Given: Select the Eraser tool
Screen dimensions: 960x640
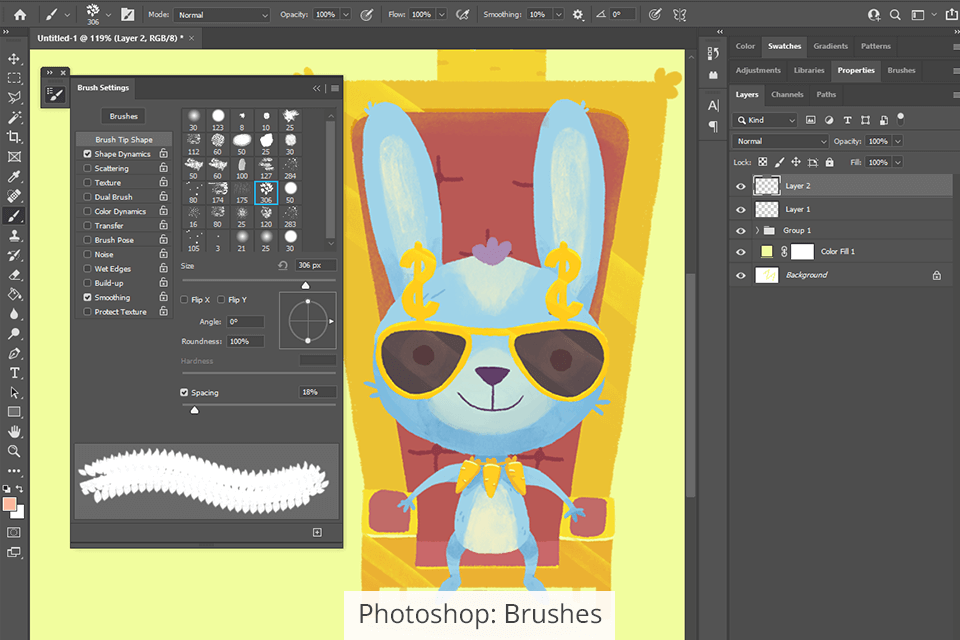Looking at the screenshot, I should coord(13,275).
